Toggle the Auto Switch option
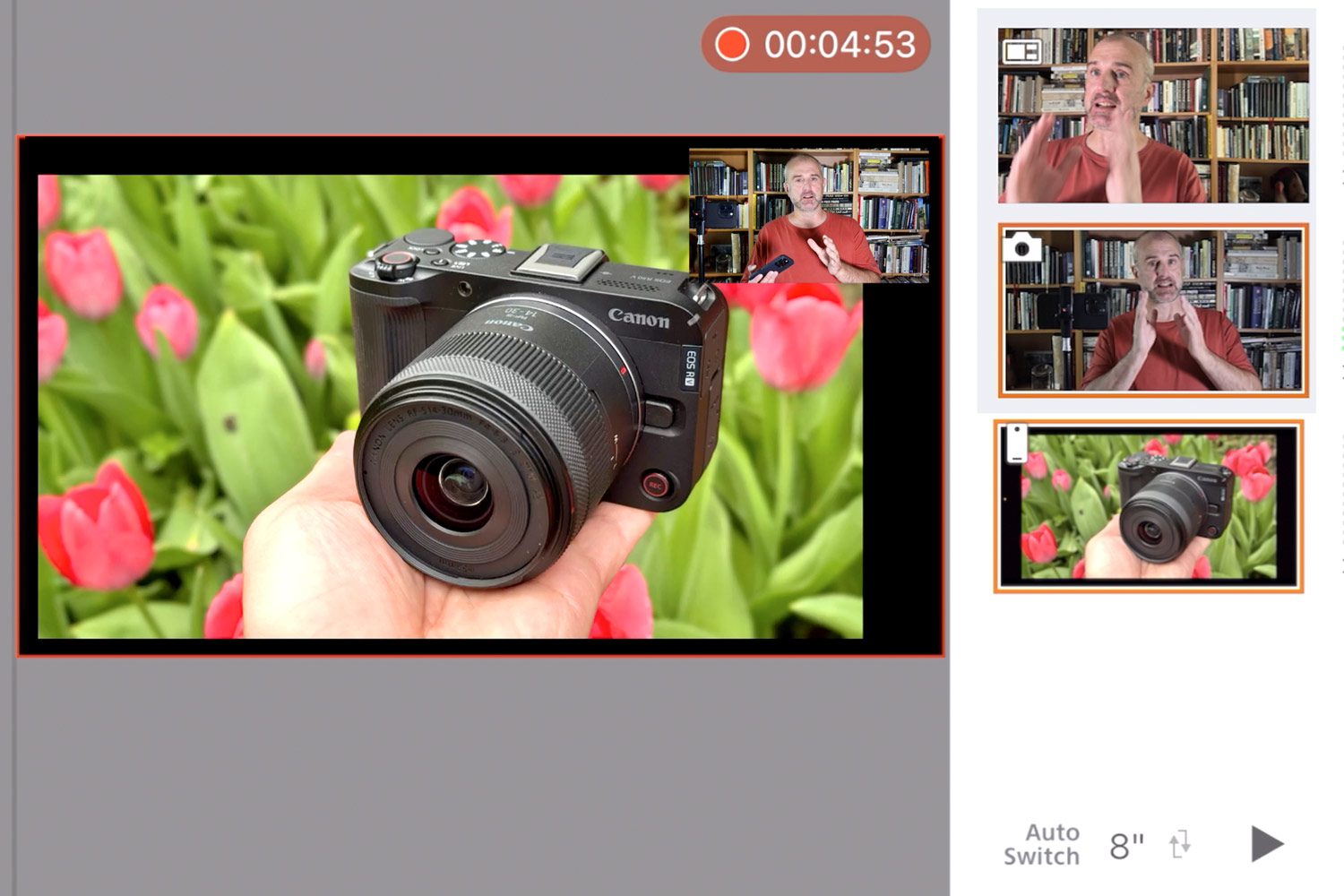Viewport: 1344px width, 896px height. pyautogui.click(x=1041, y=844)
